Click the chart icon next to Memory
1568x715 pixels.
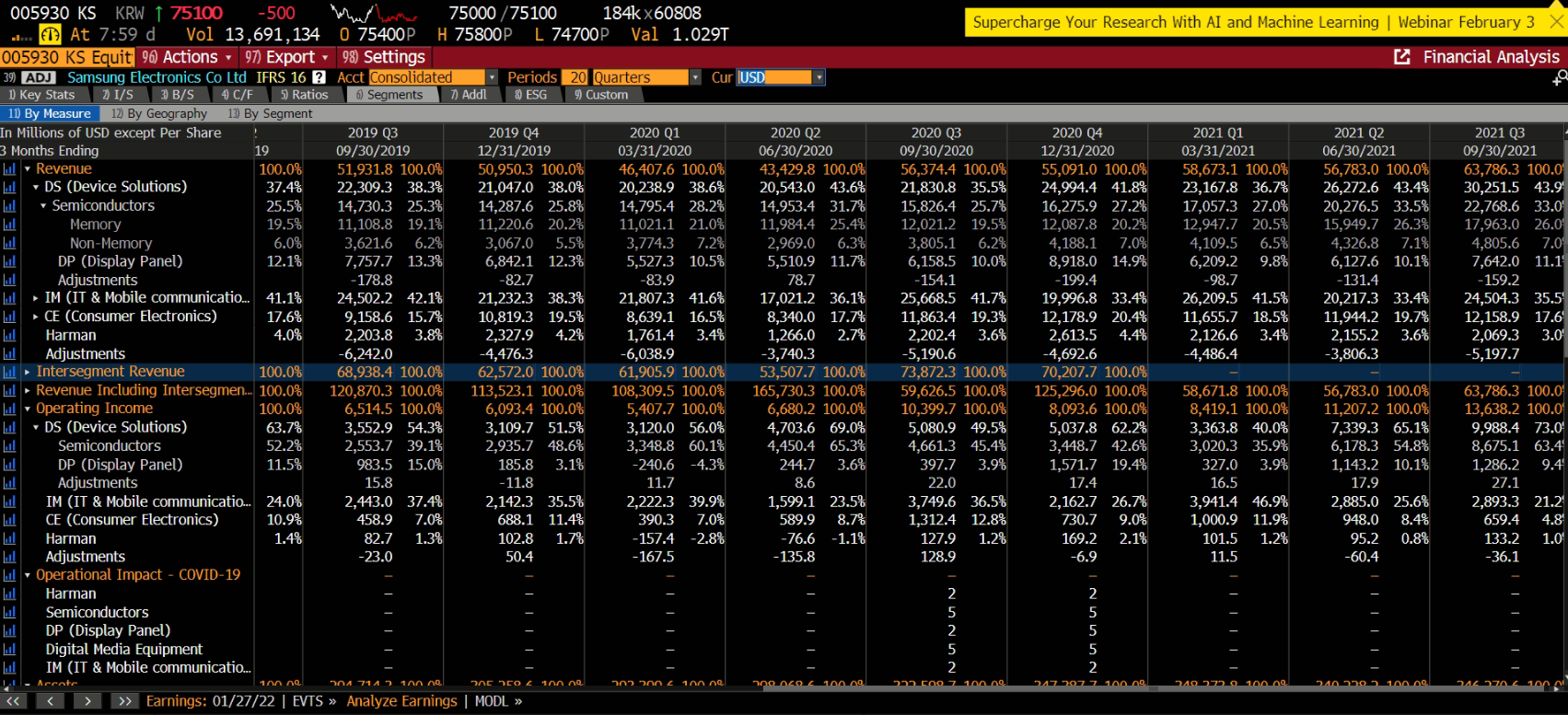click(x=9, y=225)
